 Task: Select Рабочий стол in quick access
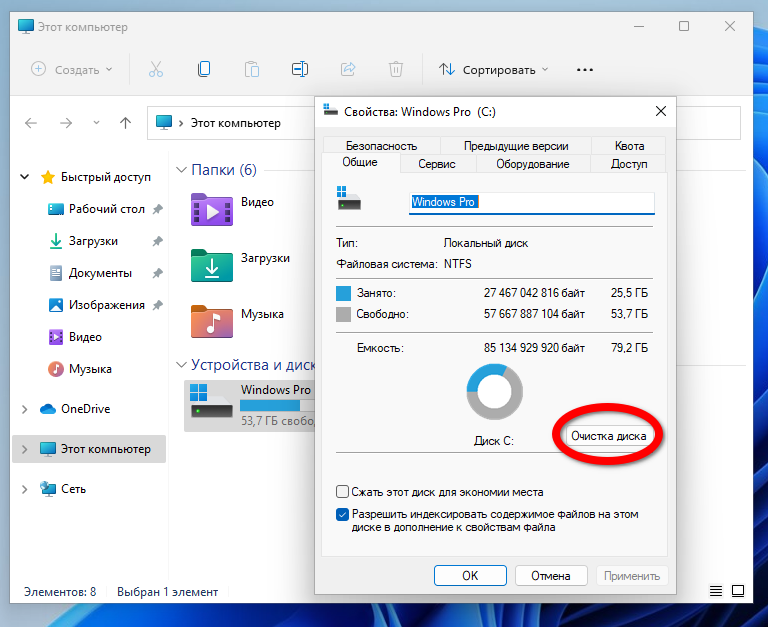click(x=107, y=209)
